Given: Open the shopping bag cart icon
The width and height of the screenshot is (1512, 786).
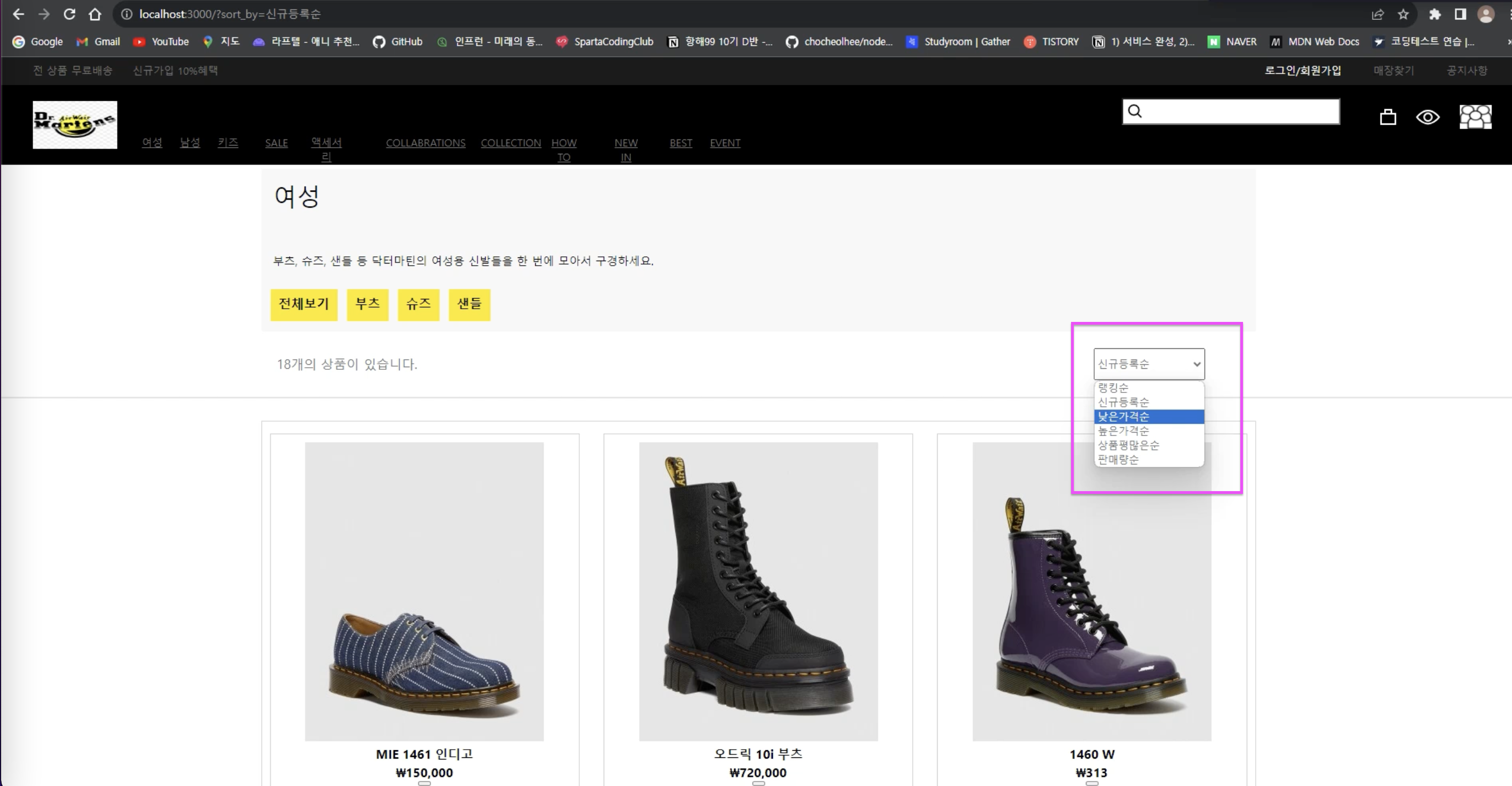Looking at the screenshot, I should pos(1387,117).
